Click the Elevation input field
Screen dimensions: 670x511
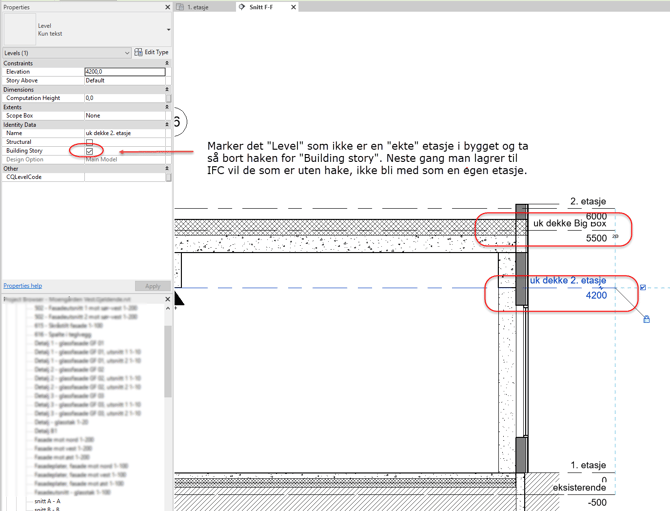tap(125, 72)
